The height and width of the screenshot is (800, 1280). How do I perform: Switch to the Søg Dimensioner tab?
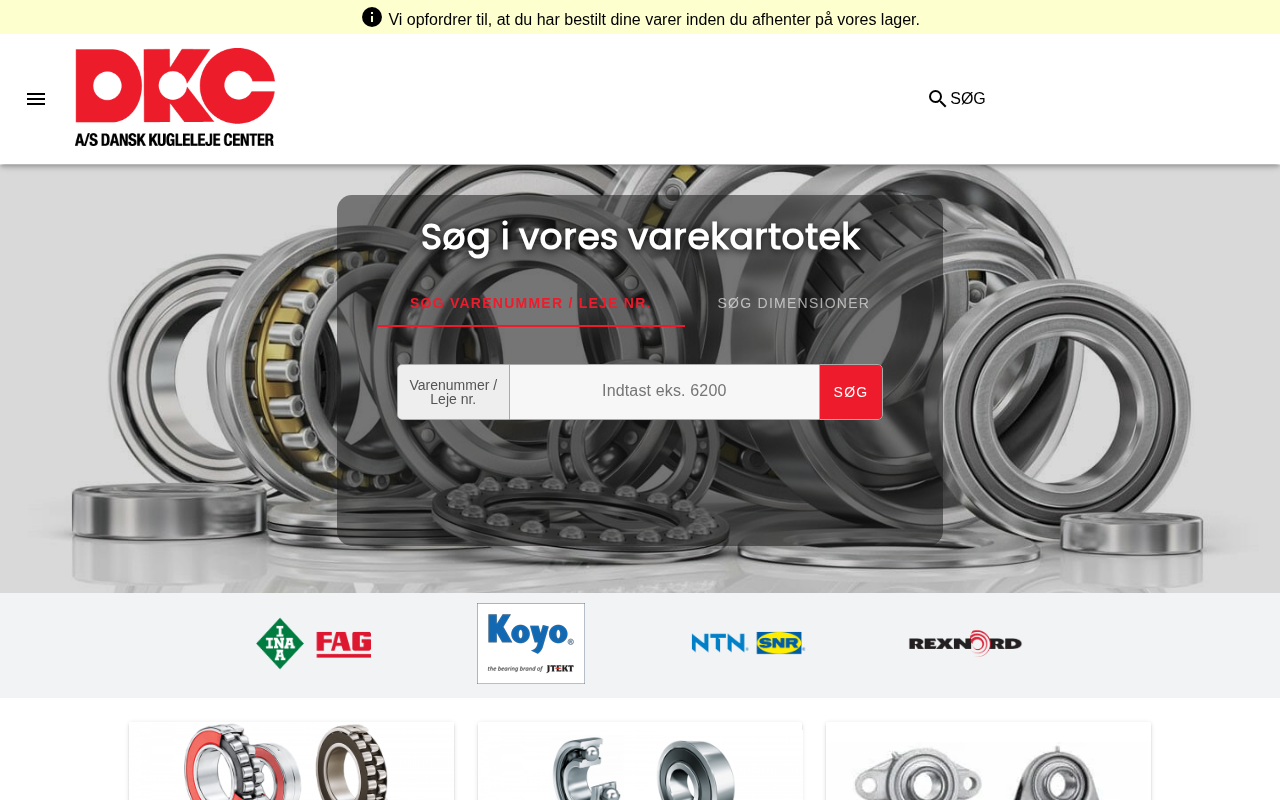pos(794,303)
